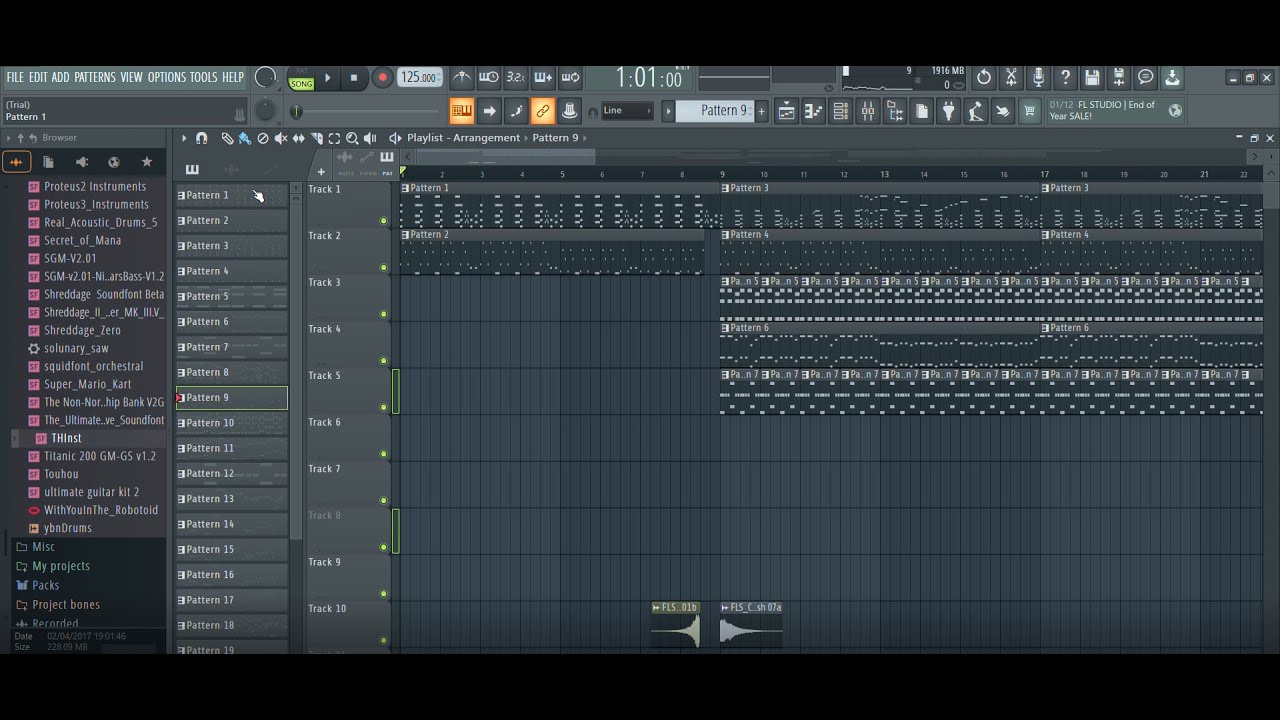Toggle the playlist snap magnet icon

pyautogui.click(x=201, y=138)
